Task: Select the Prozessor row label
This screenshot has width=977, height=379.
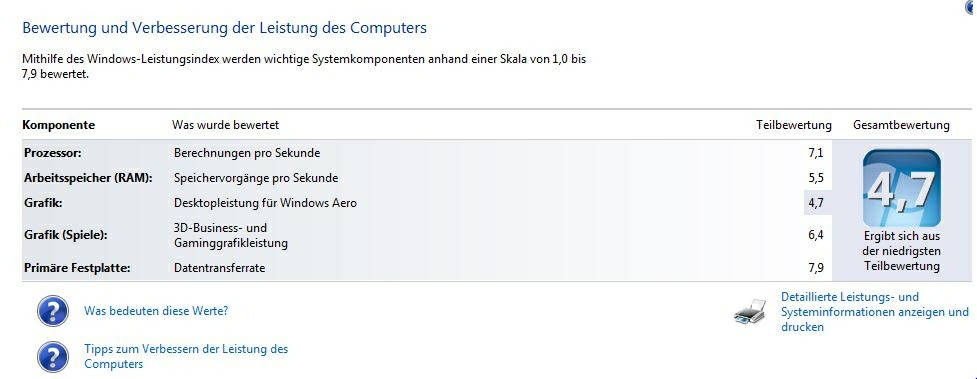Action: coord(53,153)
